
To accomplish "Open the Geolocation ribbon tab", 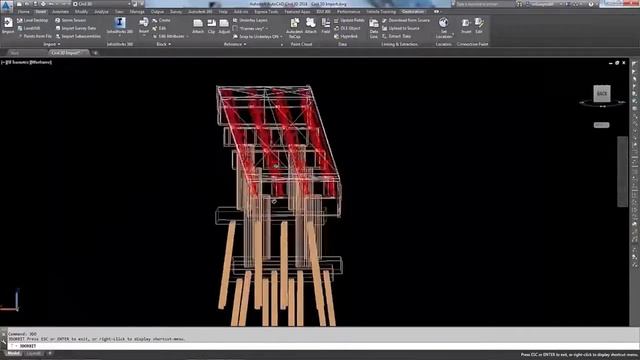I will pyautogui.click(x=413, y=12).
